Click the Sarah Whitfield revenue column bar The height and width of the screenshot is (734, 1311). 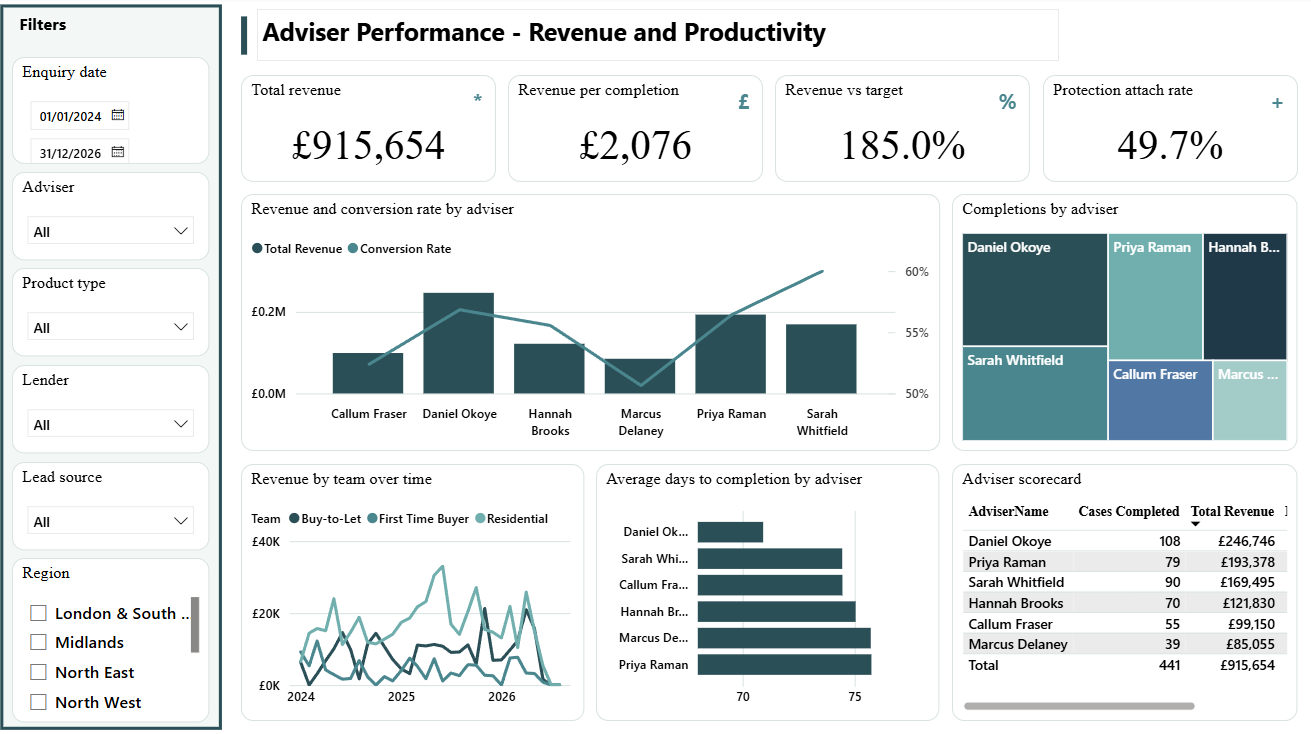[x=821, y=359]
